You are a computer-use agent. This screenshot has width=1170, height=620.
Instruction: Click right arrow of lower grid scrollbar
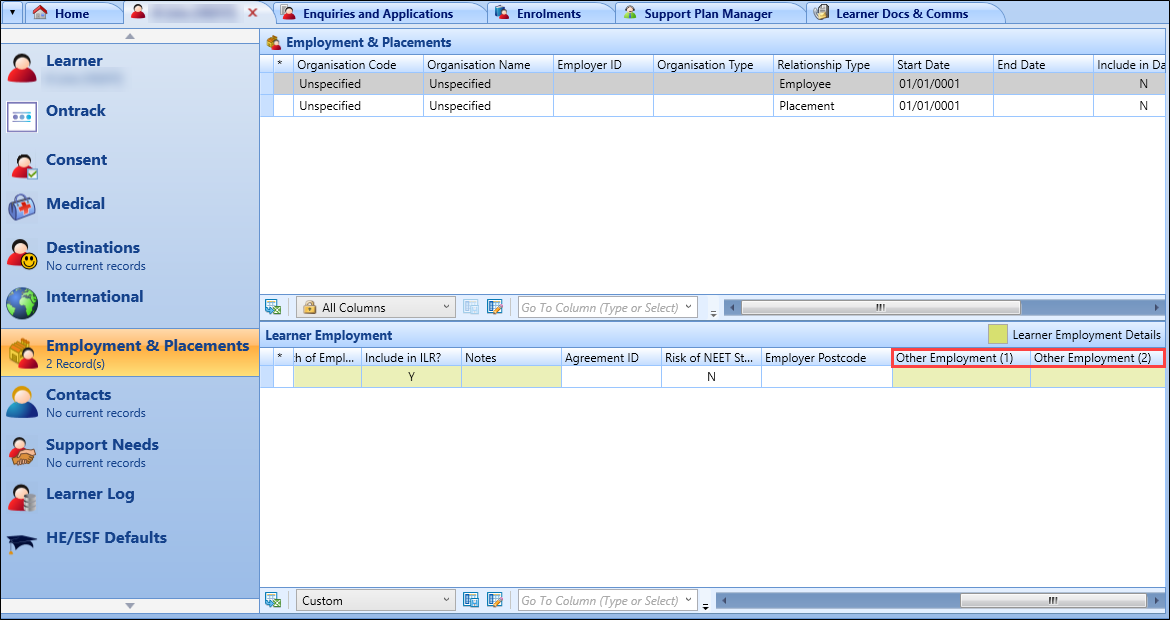tap(1157, 600)
